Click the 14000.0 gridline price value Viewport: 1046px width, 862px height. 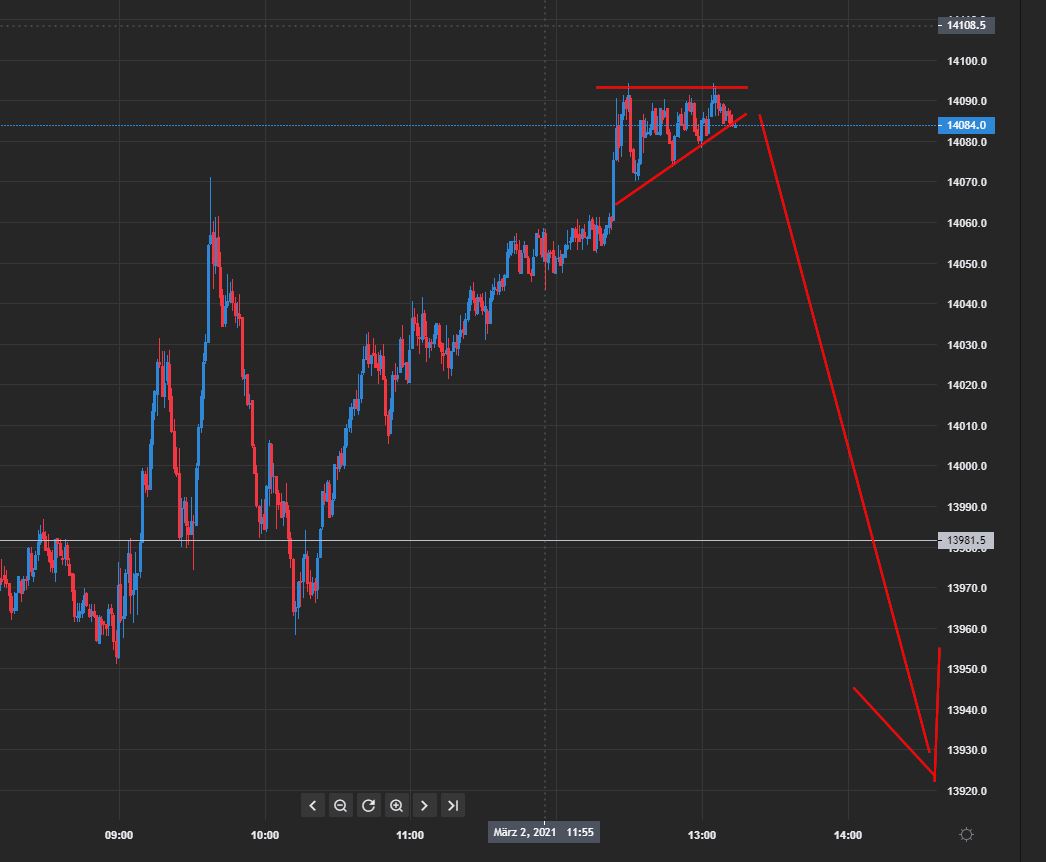(x=965, y=466)
